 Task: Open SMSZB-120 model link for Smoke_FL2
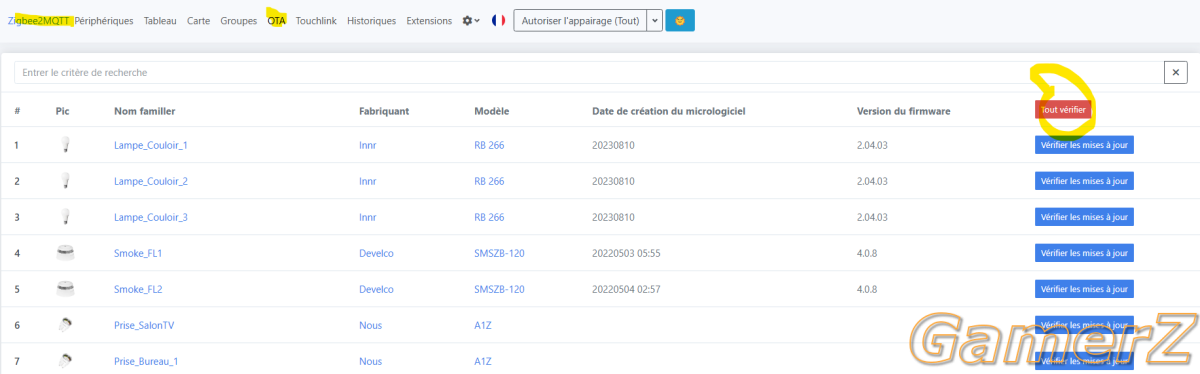point(499,289)
